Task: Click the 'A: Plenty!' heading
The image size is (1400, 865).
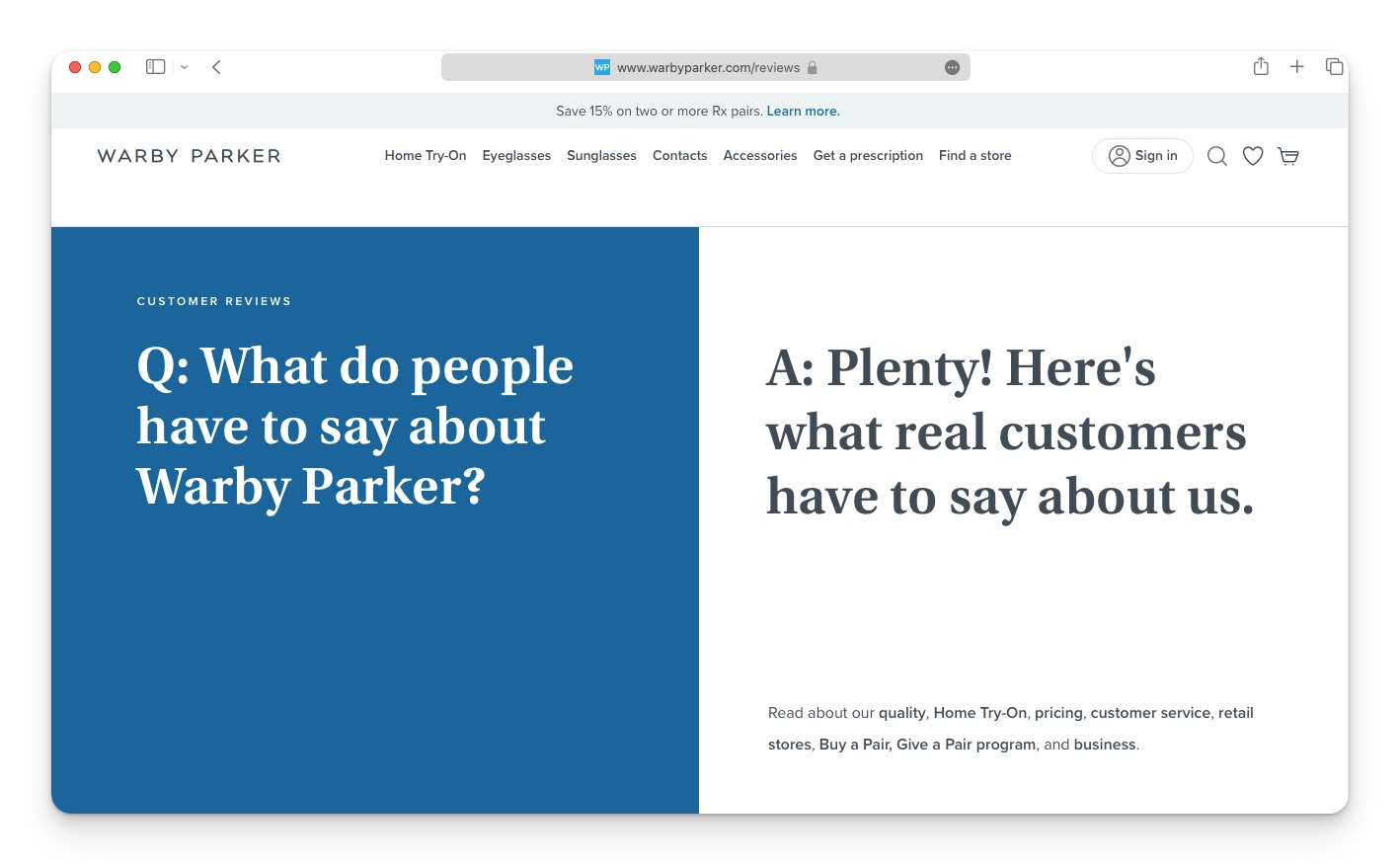Action: click(x=1010, y=432)
